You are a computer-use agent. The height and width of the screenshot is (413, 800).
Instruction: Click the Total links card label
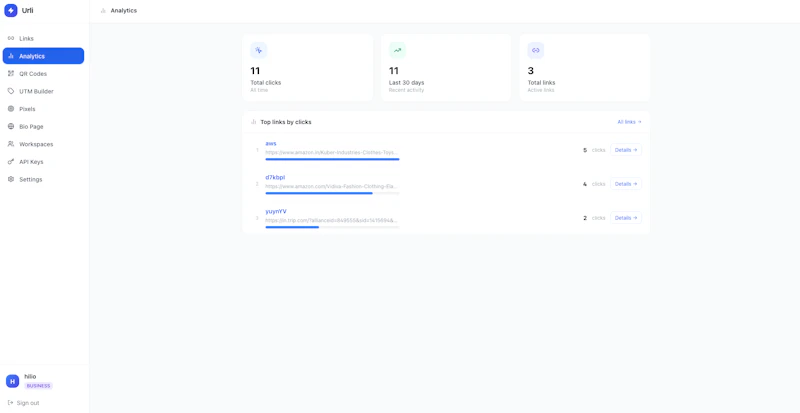coord(541,83)
